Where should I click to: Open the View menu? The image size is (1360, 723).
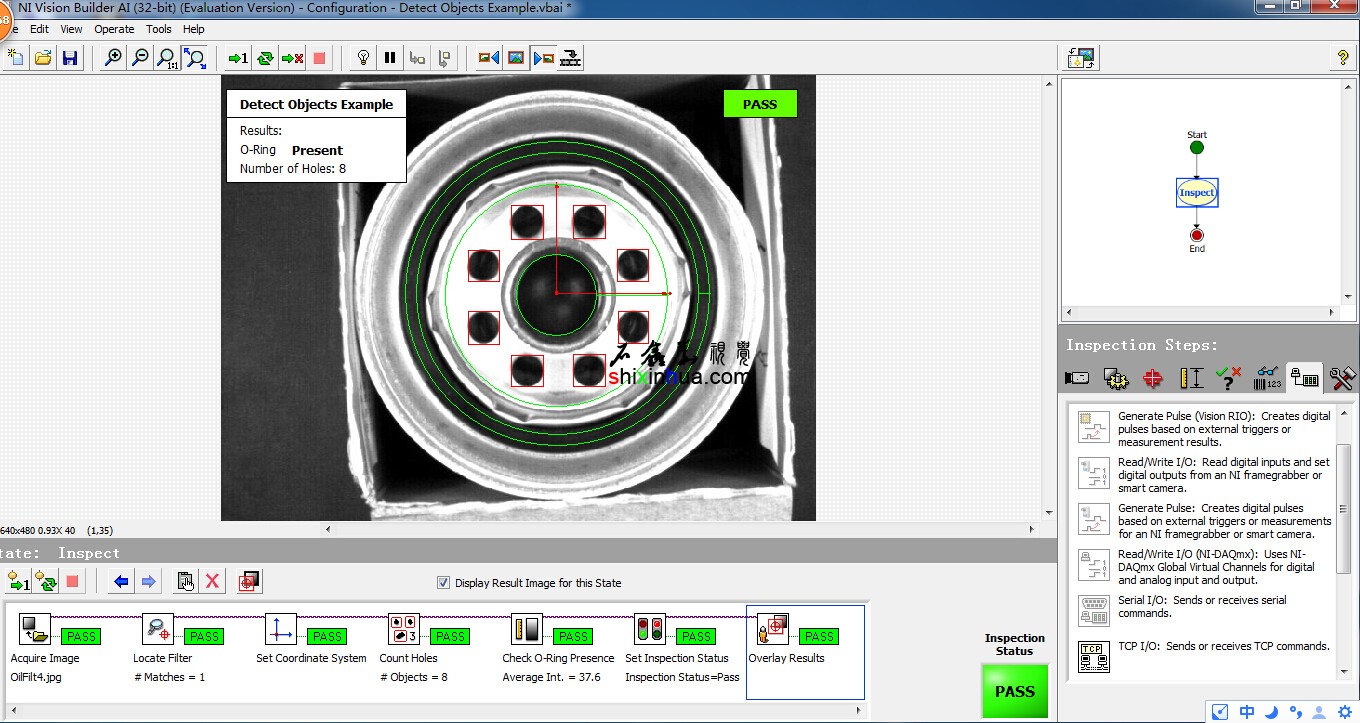coord(71,29)
